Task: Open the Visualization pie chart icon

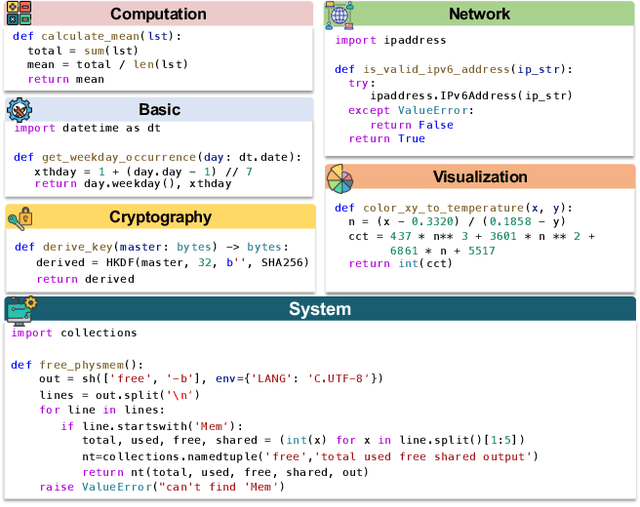Action: (x=340, y=178)
